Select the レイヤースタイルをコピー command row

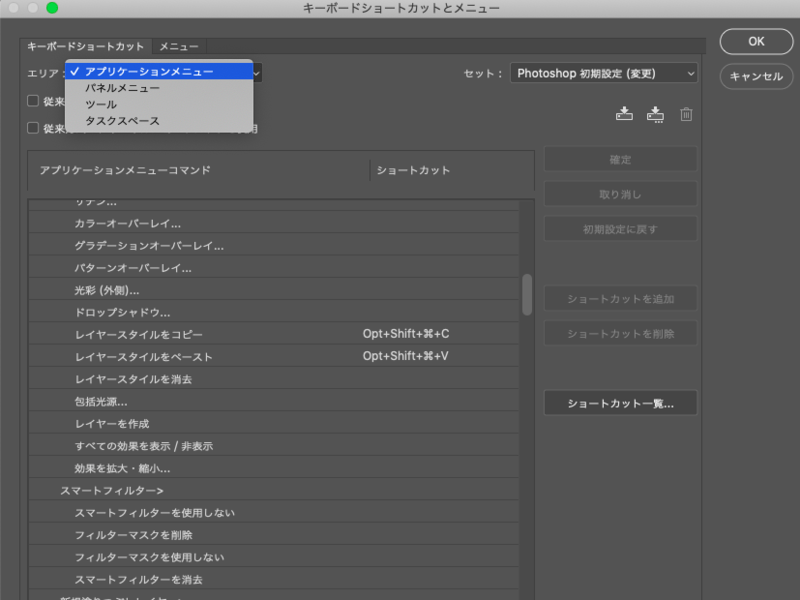144,334
